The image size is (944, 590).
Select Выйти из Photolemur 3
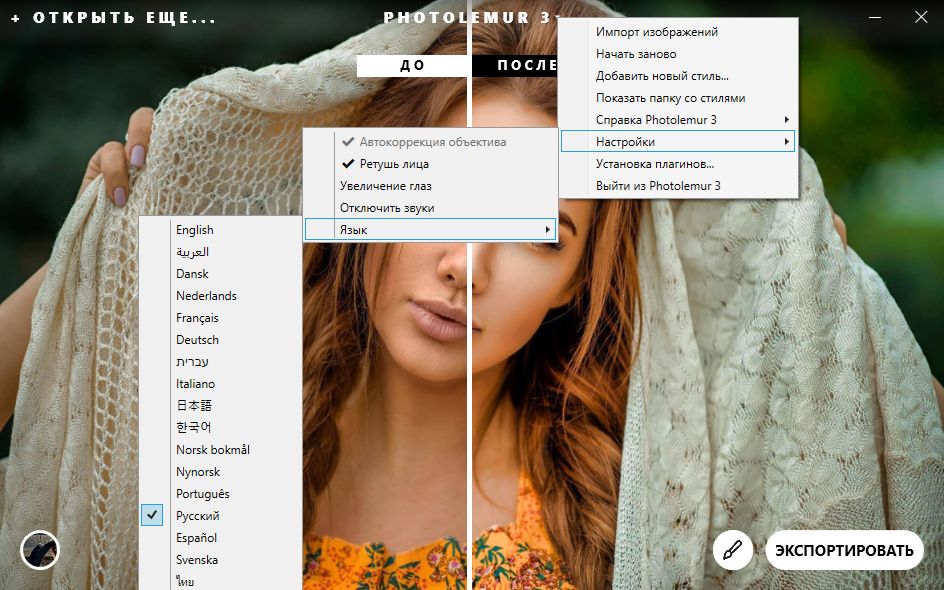click(x=678, y=185)
